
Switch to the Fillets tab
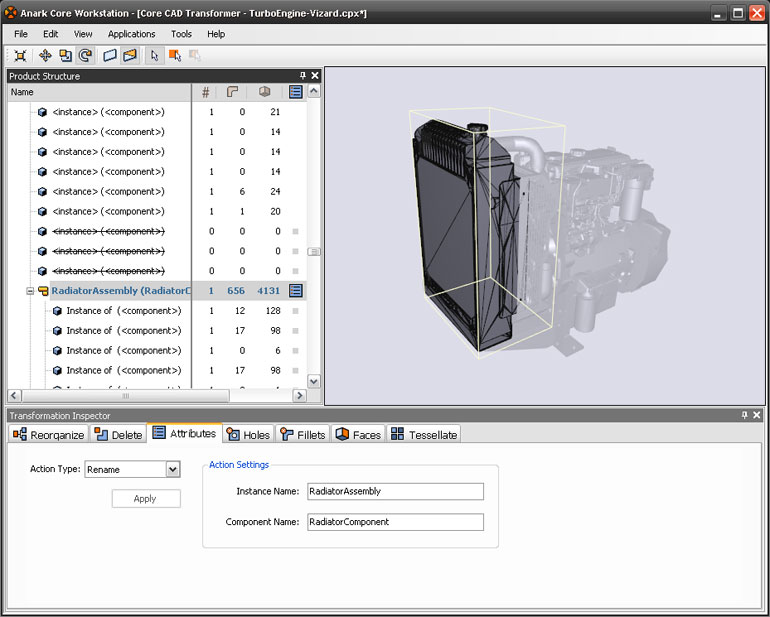[302, 435]
